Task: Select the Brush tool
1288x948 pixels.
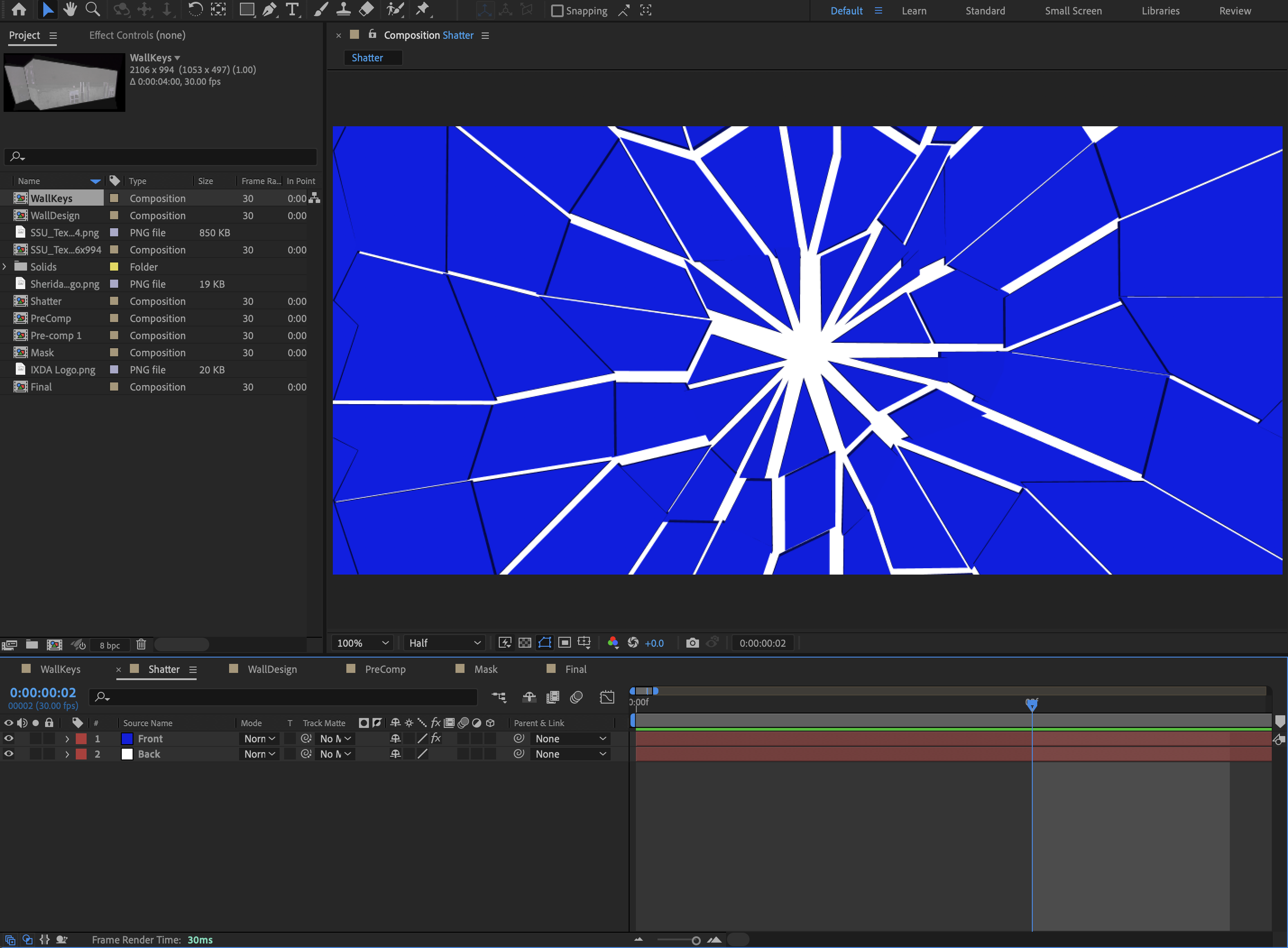Action: click(x=320, y=10)
